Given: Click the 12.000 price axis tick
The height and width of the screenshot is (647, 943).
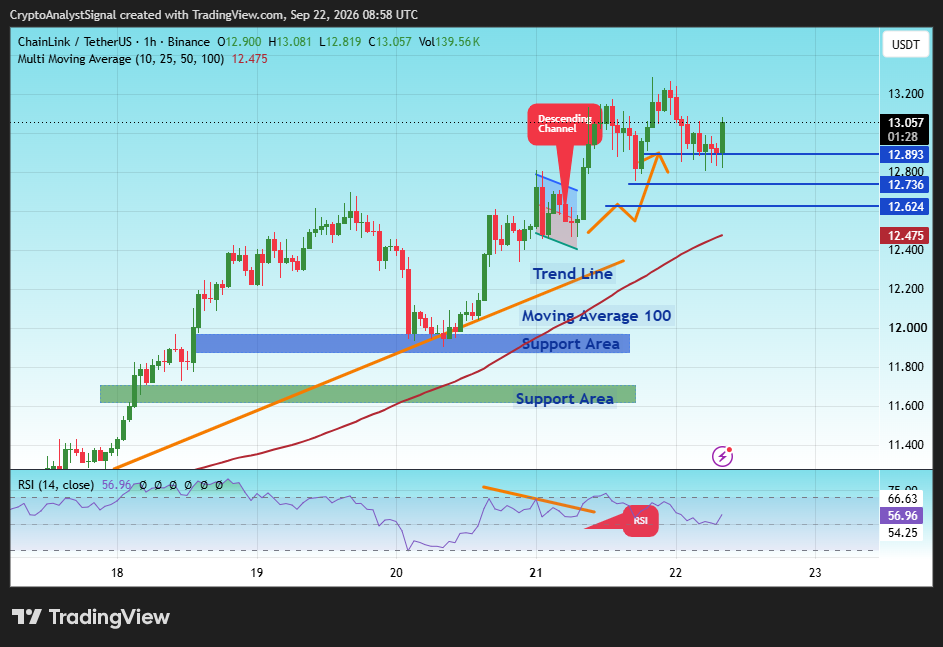Looking at the screenshot, I should [908, 328].
